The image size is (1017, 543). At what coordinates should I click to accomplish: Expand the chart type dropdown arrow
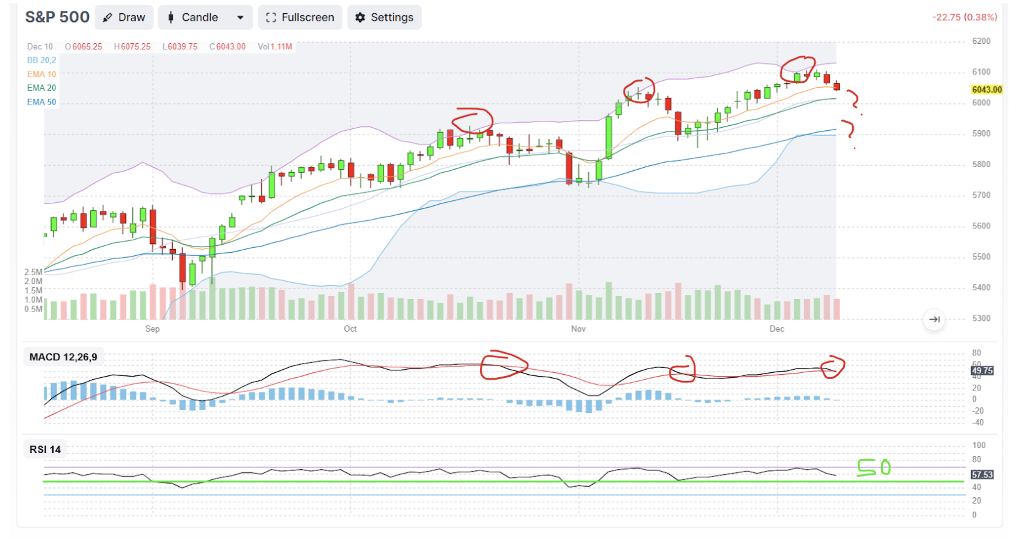pyautogui.click(x=240, y=18)
